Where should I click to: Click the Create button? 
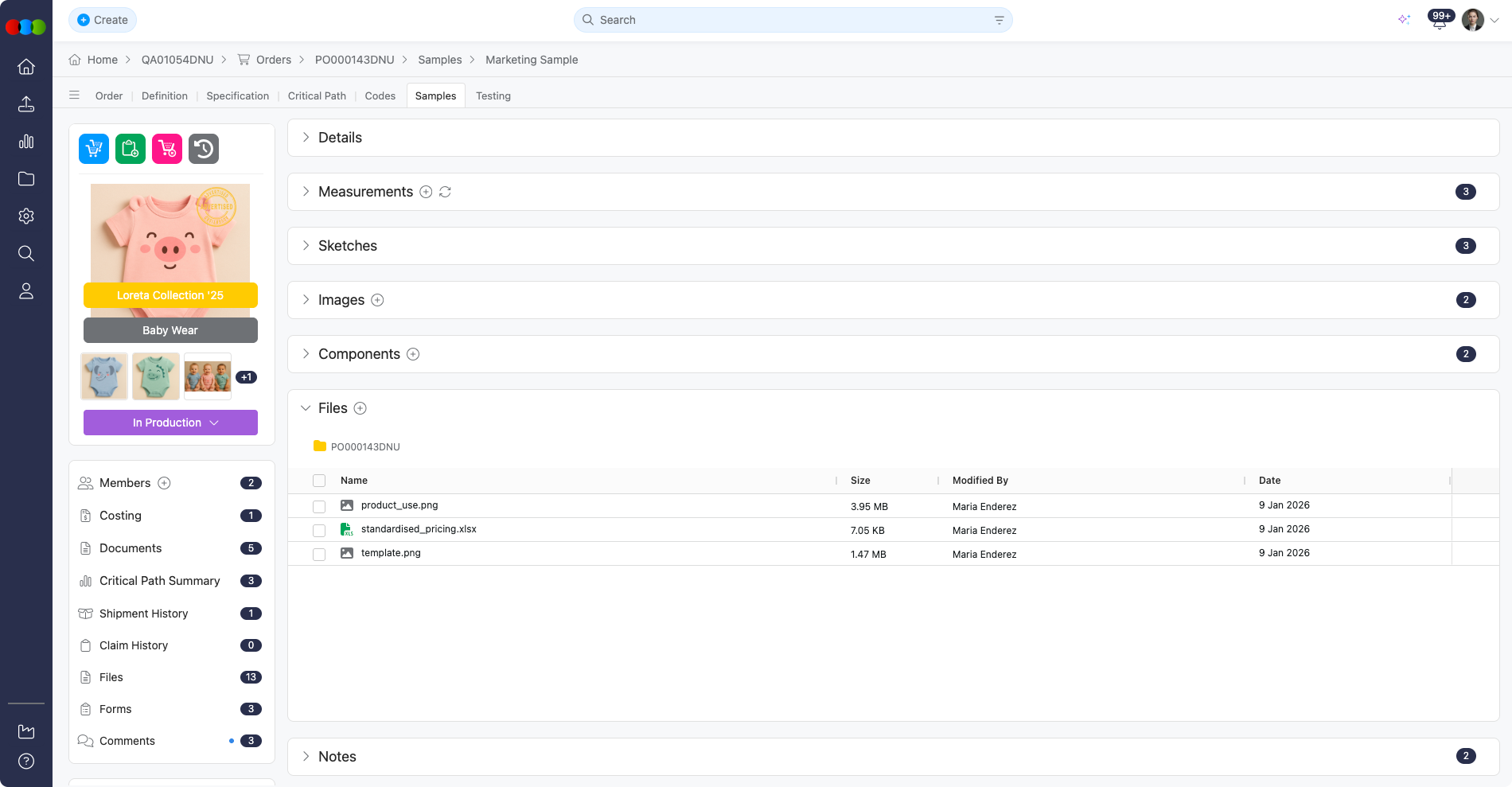point(103,20)
